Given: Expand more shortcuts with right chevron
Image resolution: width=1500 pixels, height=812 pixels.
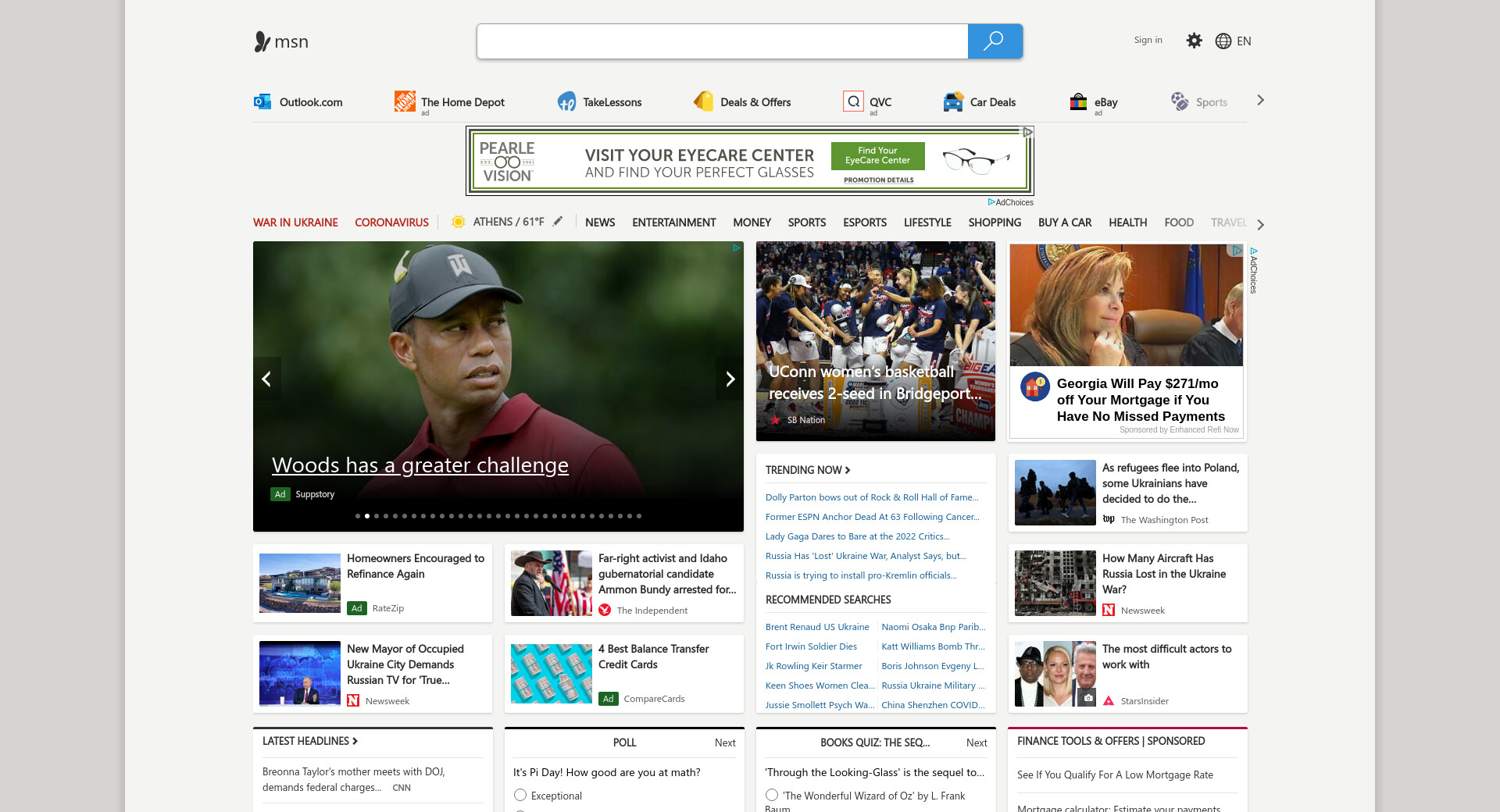Looking at the screenshot, I should point(1260,101).
